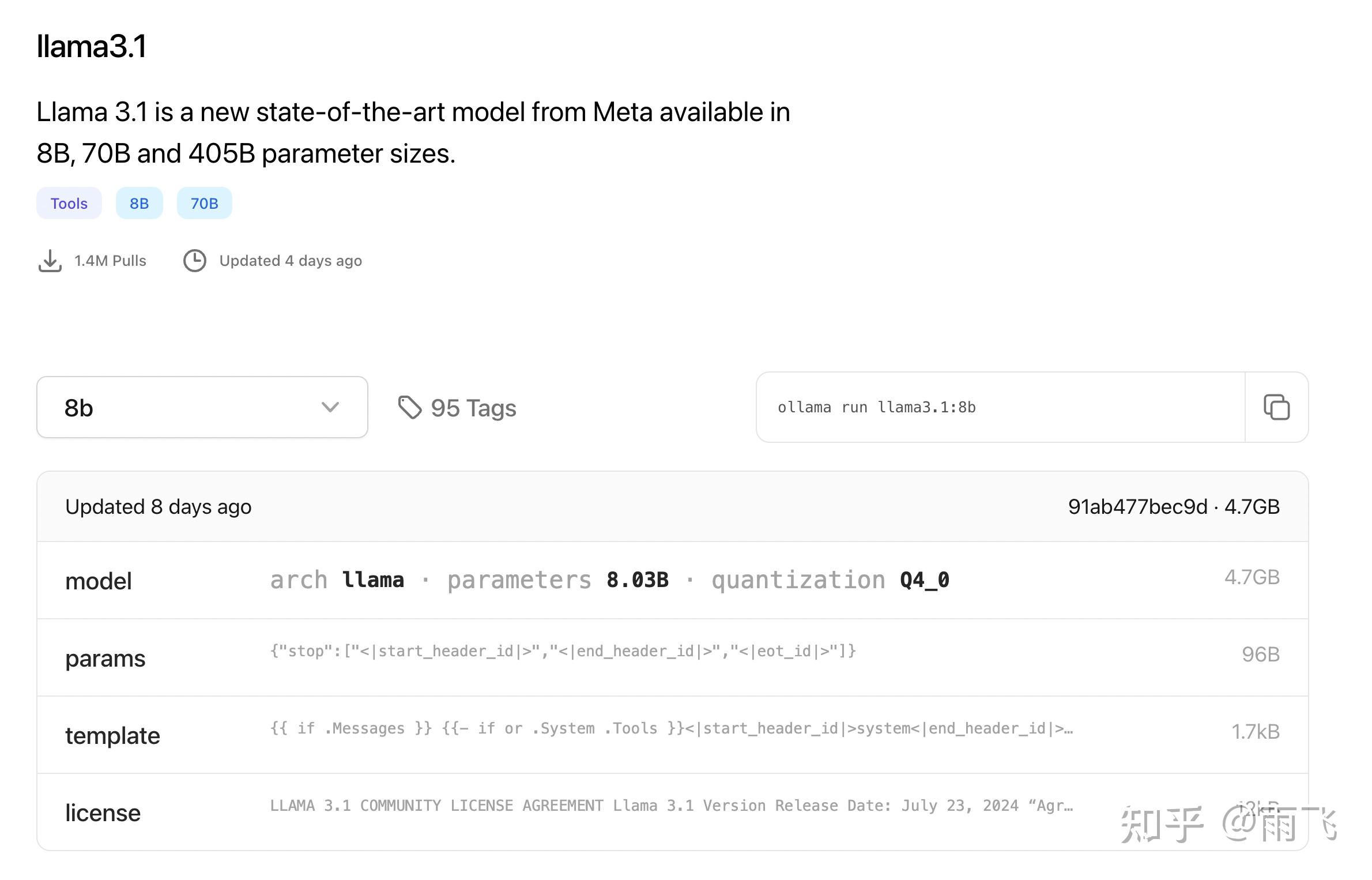Open the license file row
The width and height of the screenshot is (1372, 880).
coord(103,813)
